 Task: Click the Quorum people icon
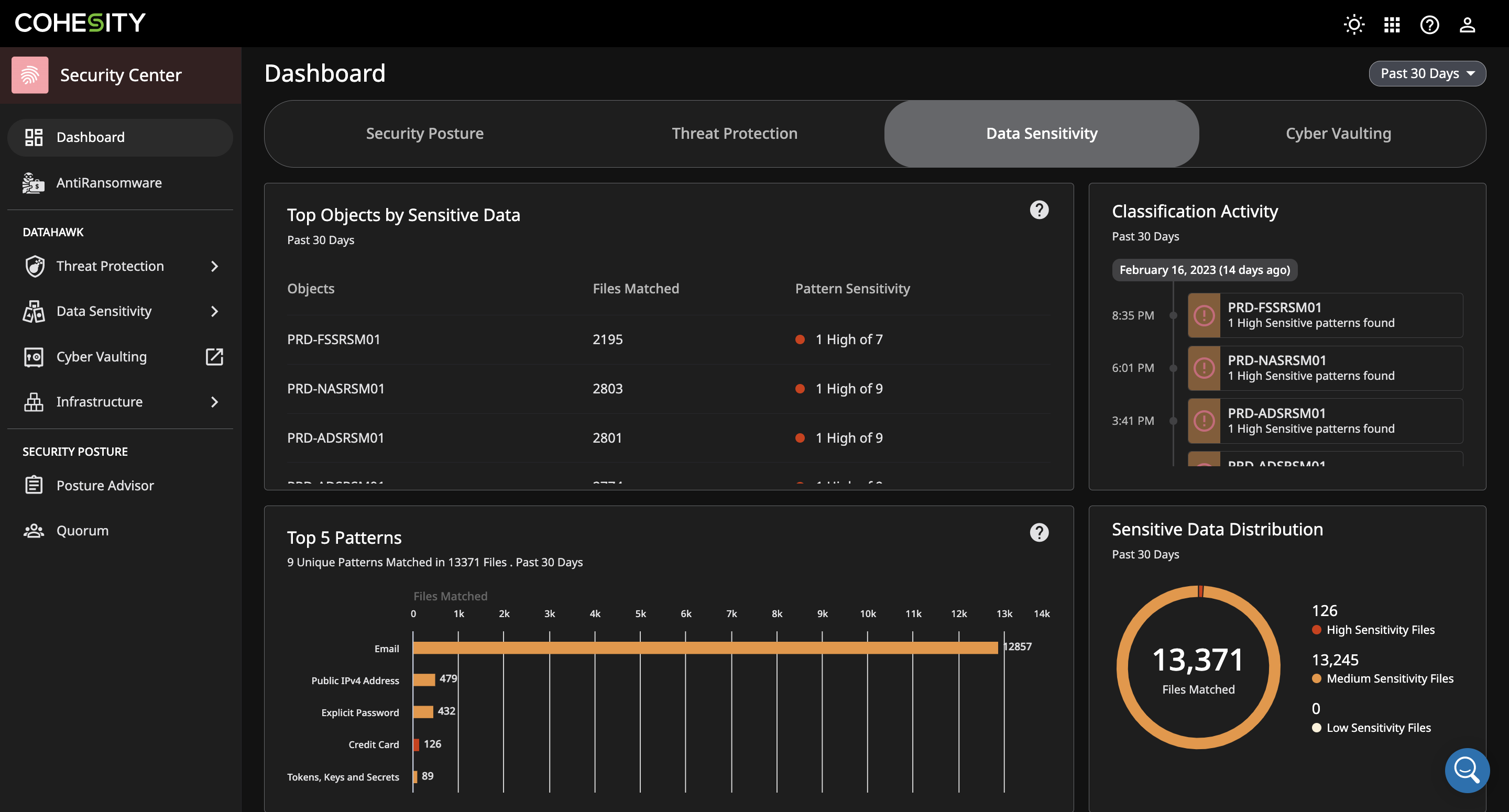[34, 531]
